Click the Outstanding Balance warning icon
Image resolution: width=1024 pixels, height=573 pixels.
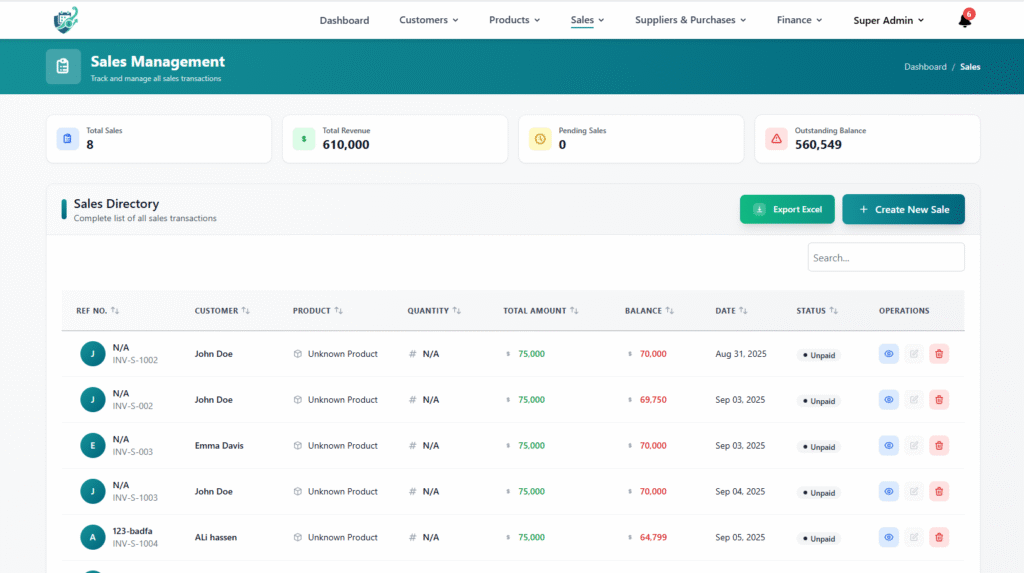pyautogui.click(x=776, y=139)
